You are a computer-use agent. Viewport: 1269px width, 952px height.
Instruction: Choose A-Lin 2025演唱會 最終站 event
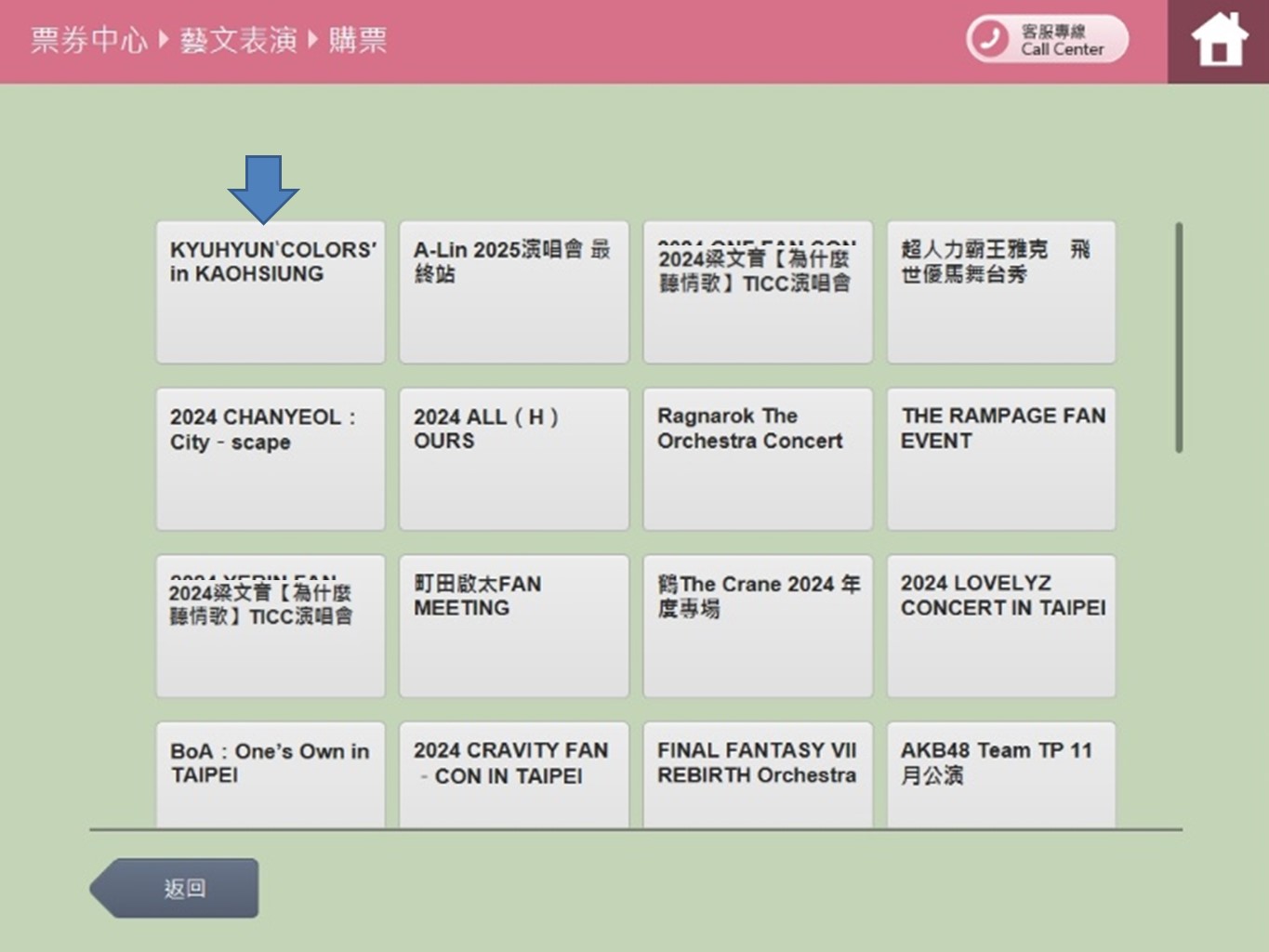(514, 292)
